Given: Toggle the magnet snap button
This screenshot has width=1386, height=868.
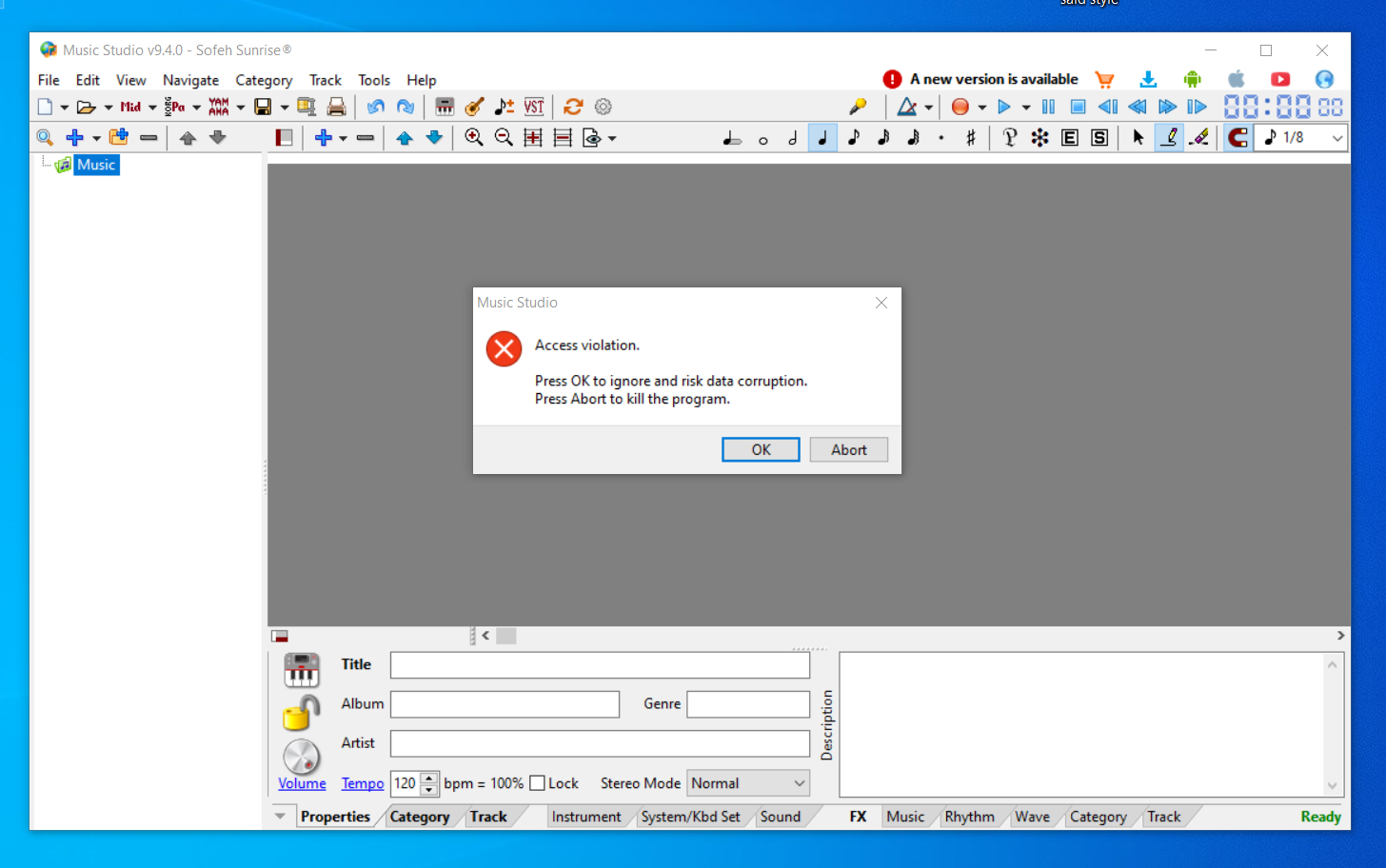Looking at the screenshot, I should (1237, 138).
